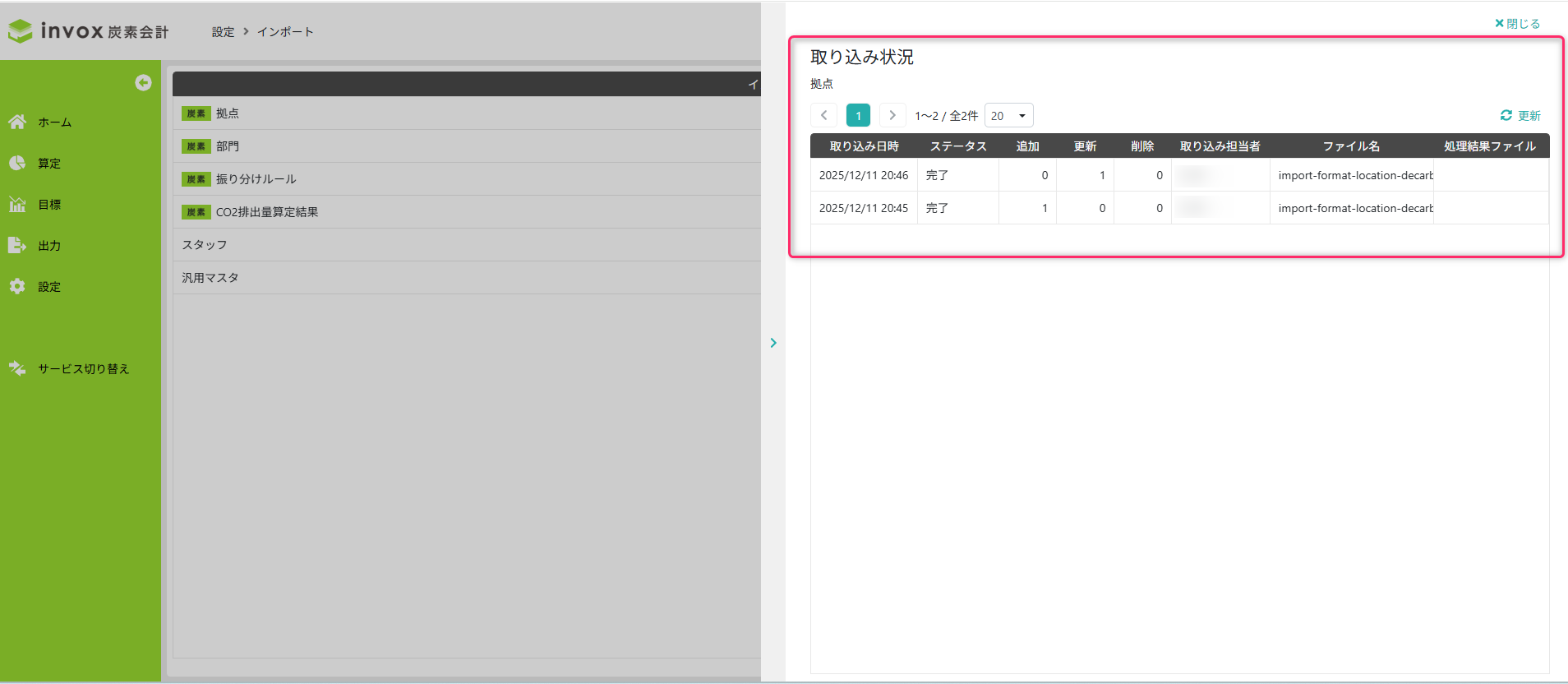Collapse sidebar with the arrow circle icon
Screen dimensions: 1568x684
point(143,83)
